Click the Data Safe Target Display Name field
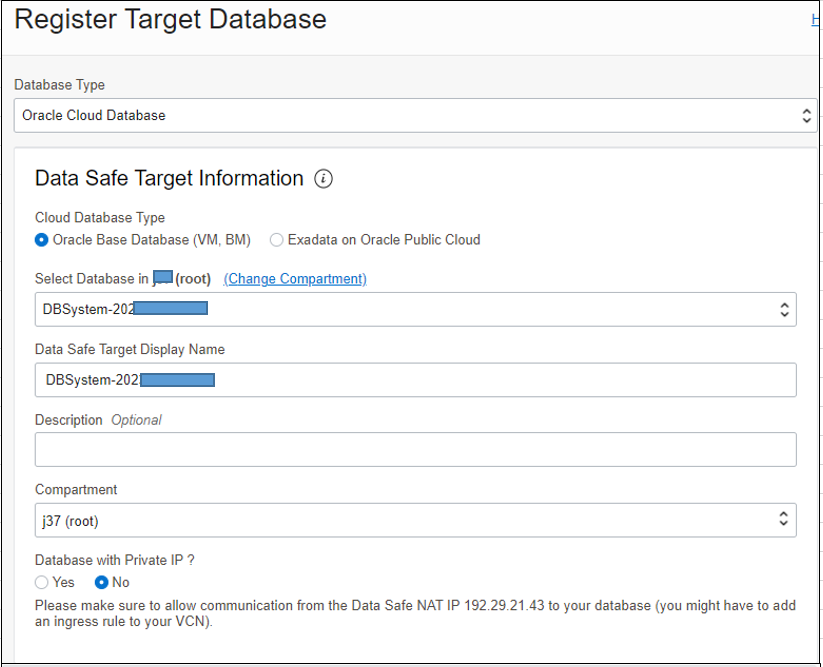823x667 pixels. click(x=415, y=380)
